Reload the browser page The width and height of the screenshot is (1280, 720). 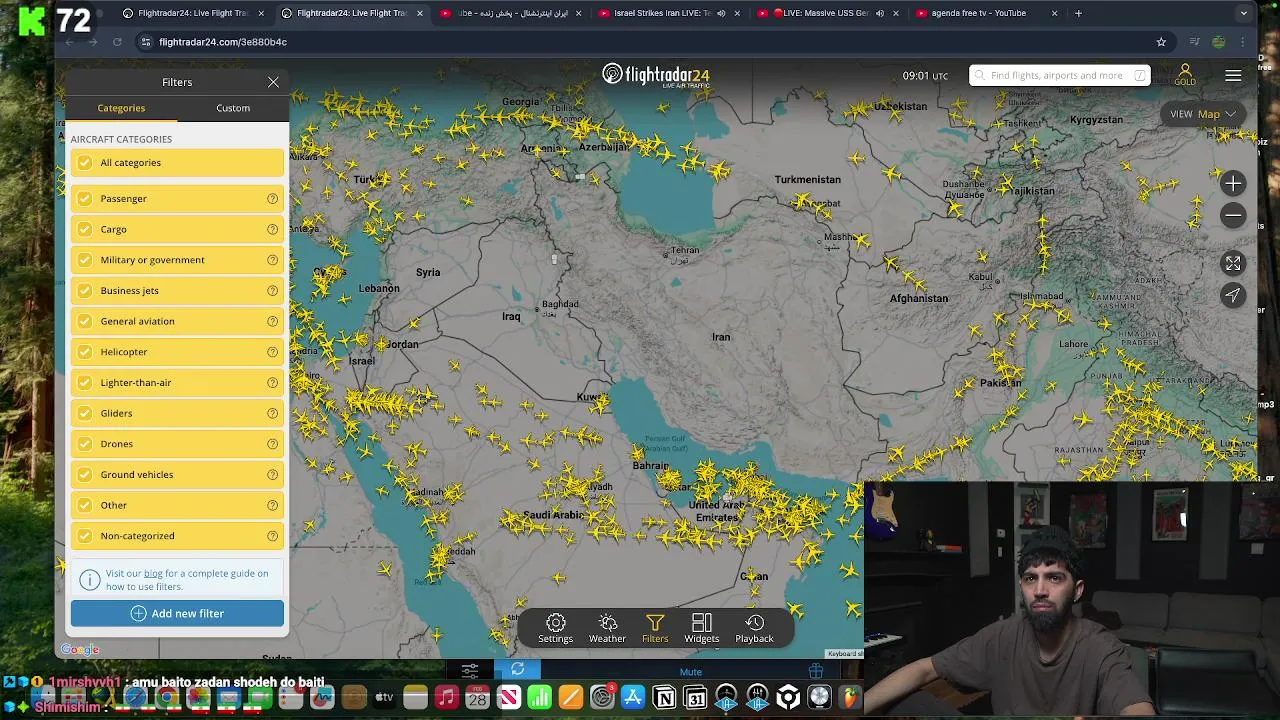pyautogui.click(x=117, y=42)
